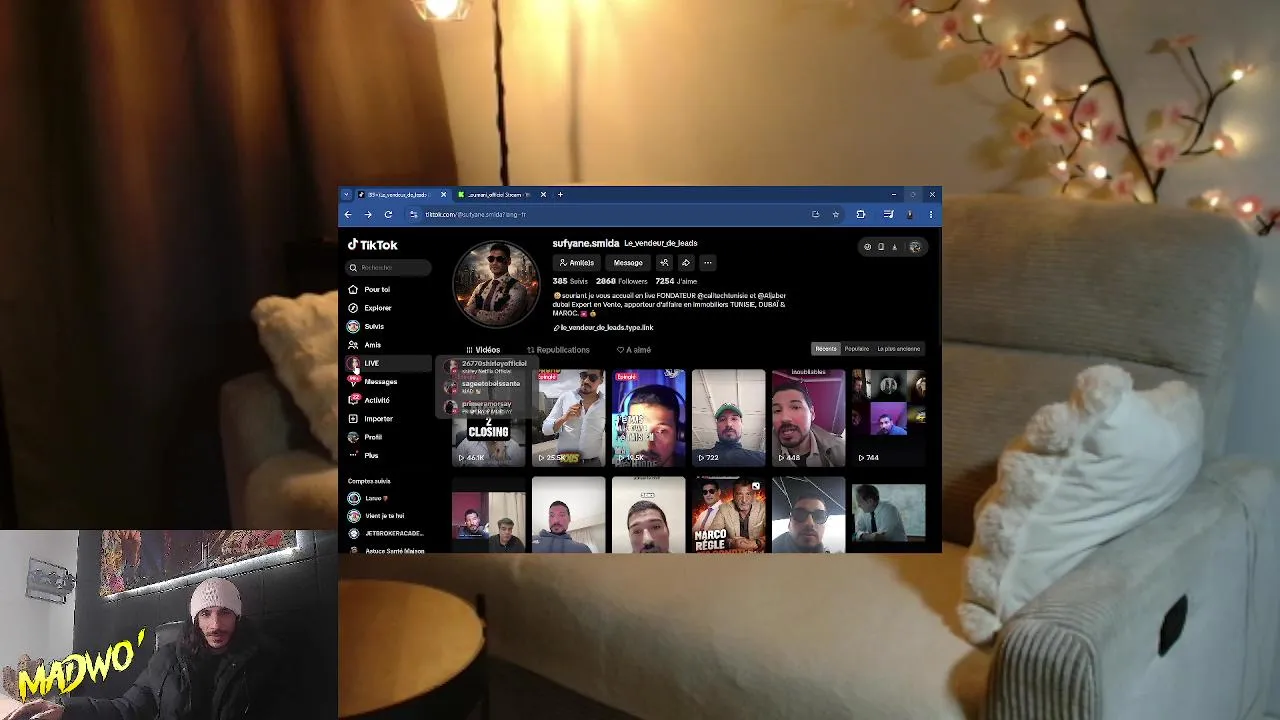Open the video with 744 views
The width and height of the screenshot is (1280, 720).
coord(888,418)
